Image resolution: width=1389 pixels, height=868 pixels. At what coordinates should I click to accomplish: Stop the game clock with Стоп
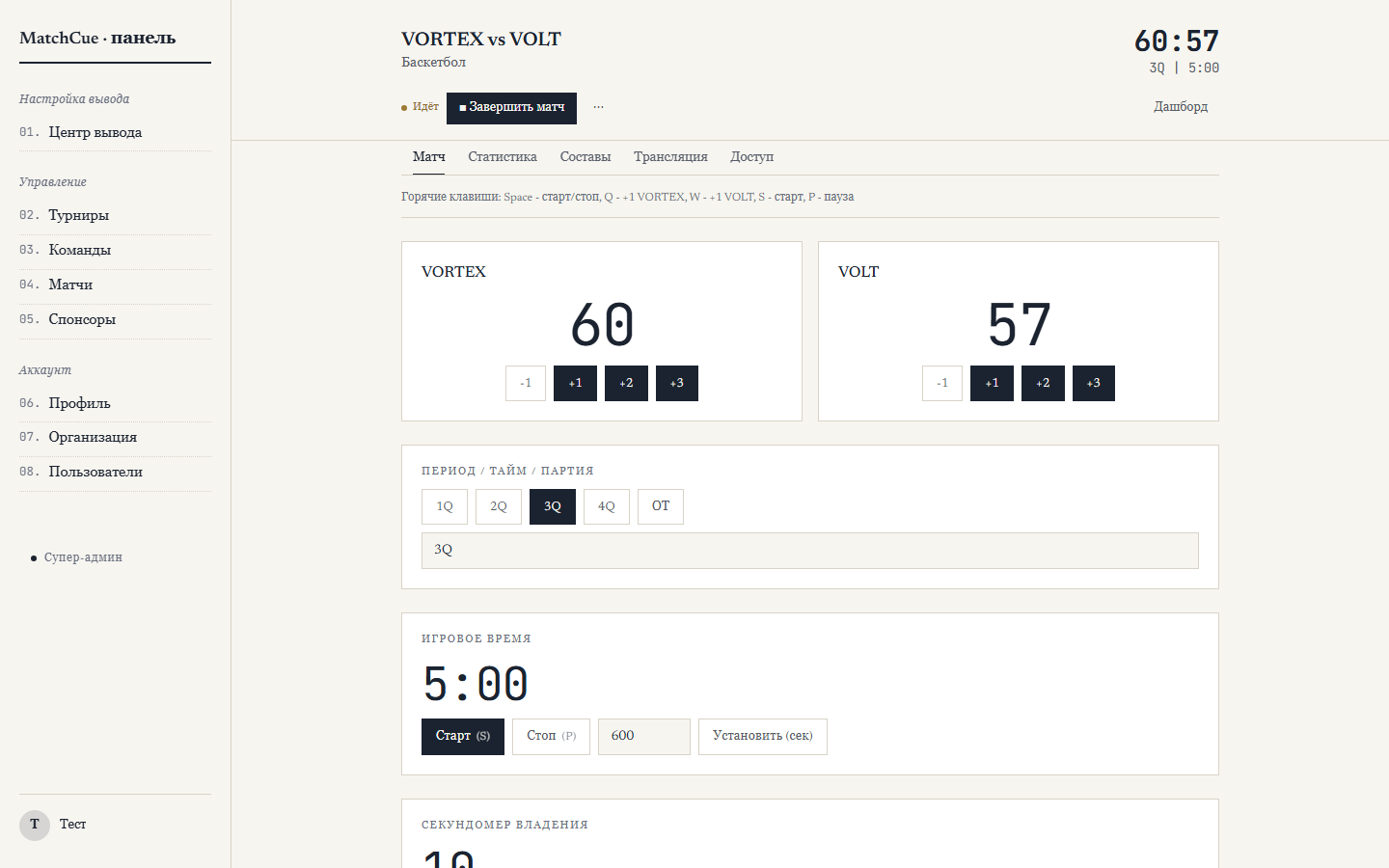tap(551, 737)
